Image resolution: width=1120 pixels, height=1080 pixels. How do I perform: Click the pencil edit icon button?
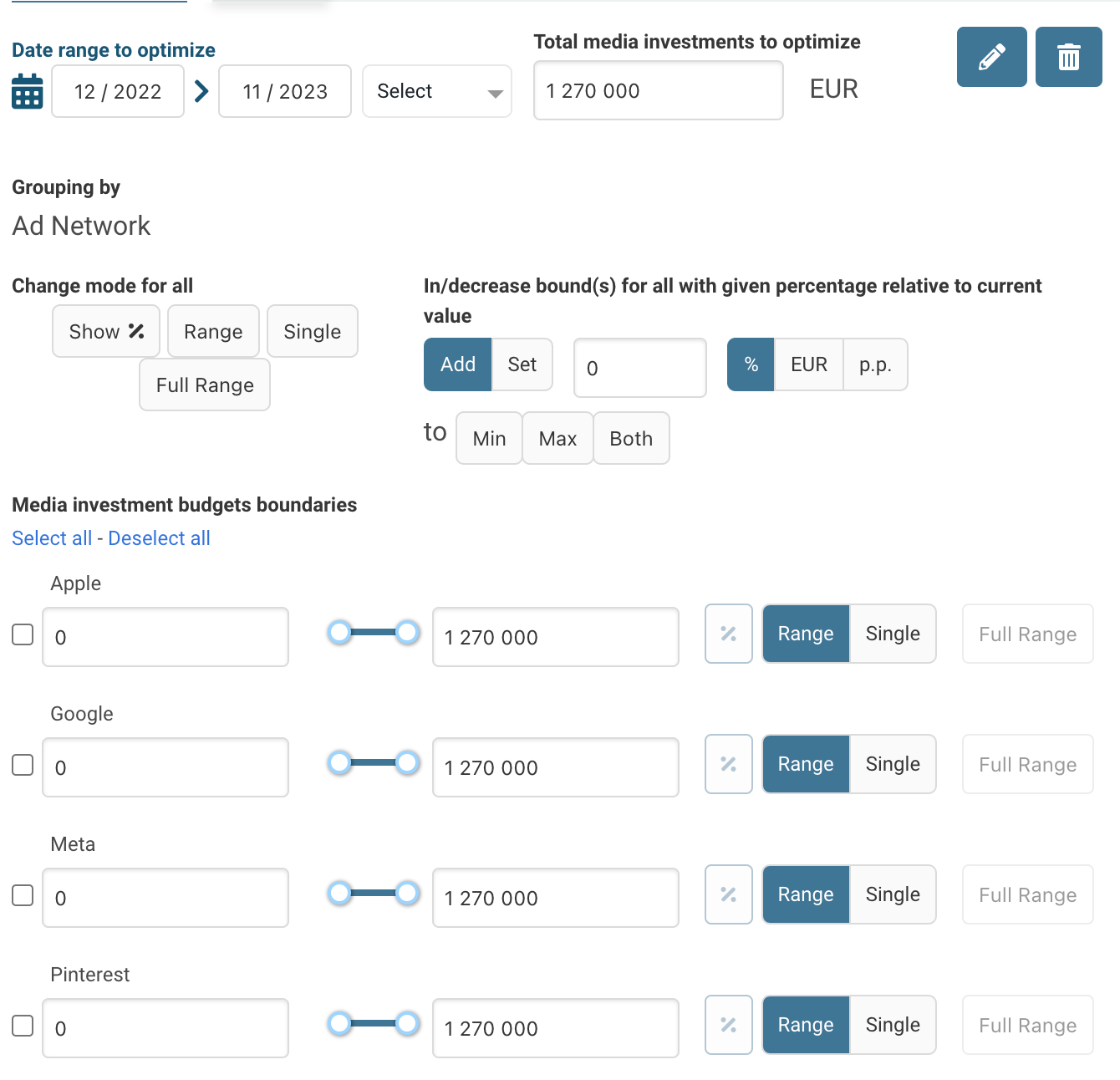click(x=991, y=57)
